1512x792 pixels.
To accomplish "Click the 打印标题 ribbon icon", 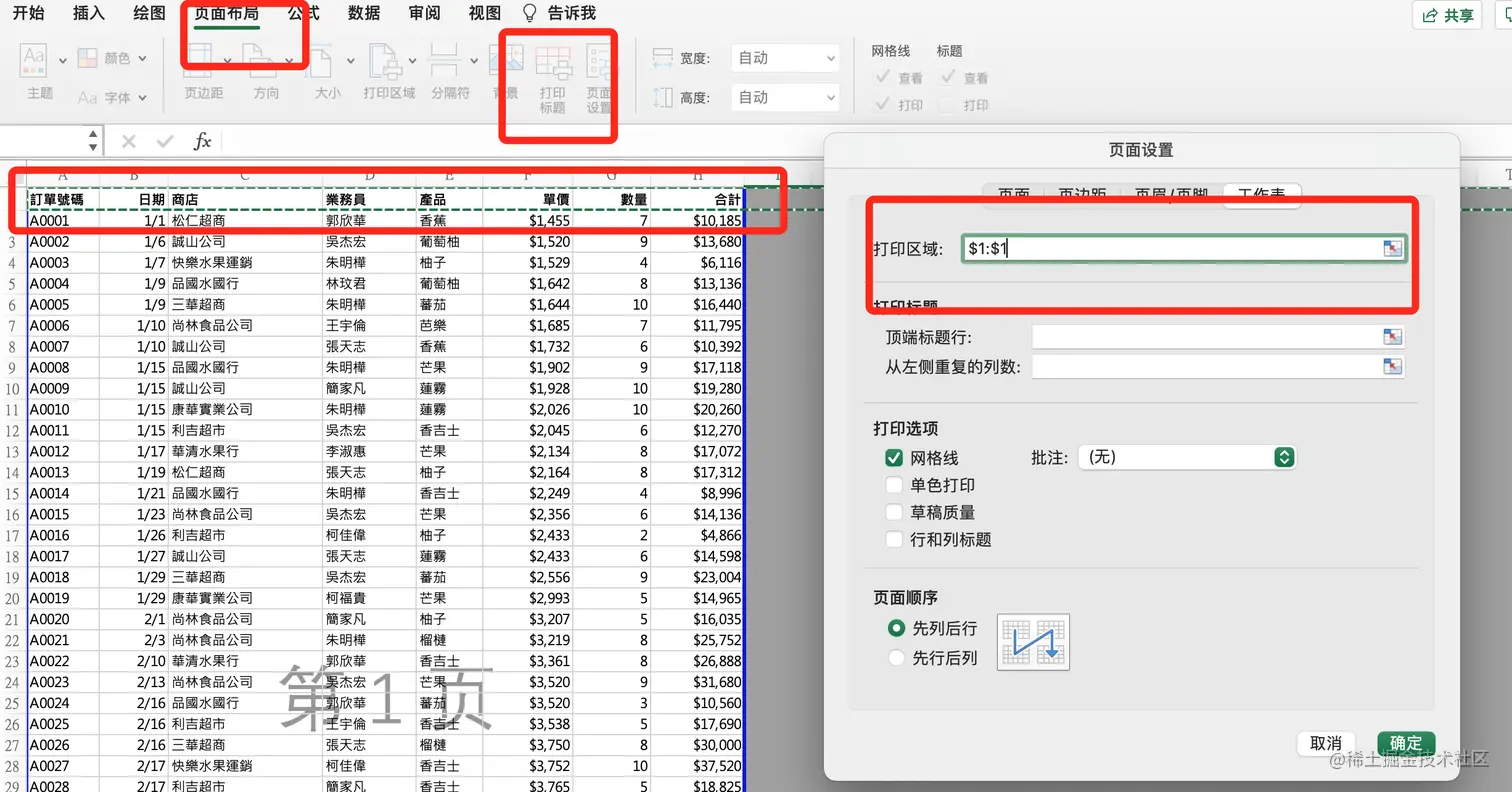I will tap(552, 64).
